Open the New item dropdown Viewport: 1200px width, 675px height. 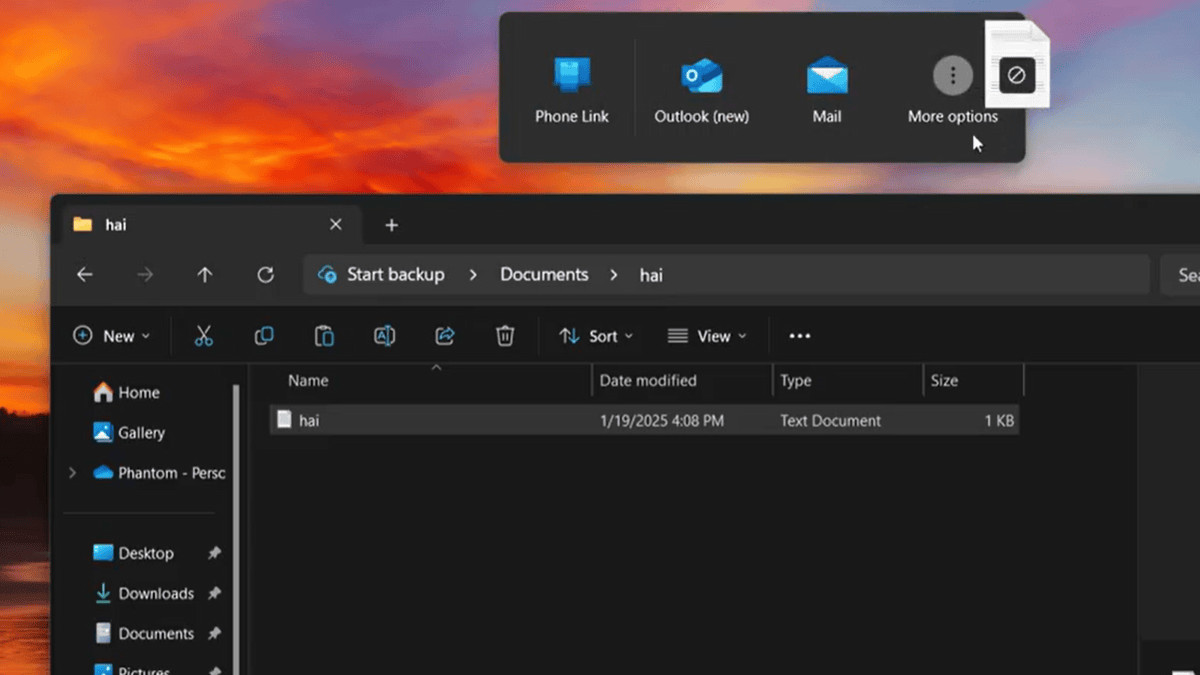(112, 336)
